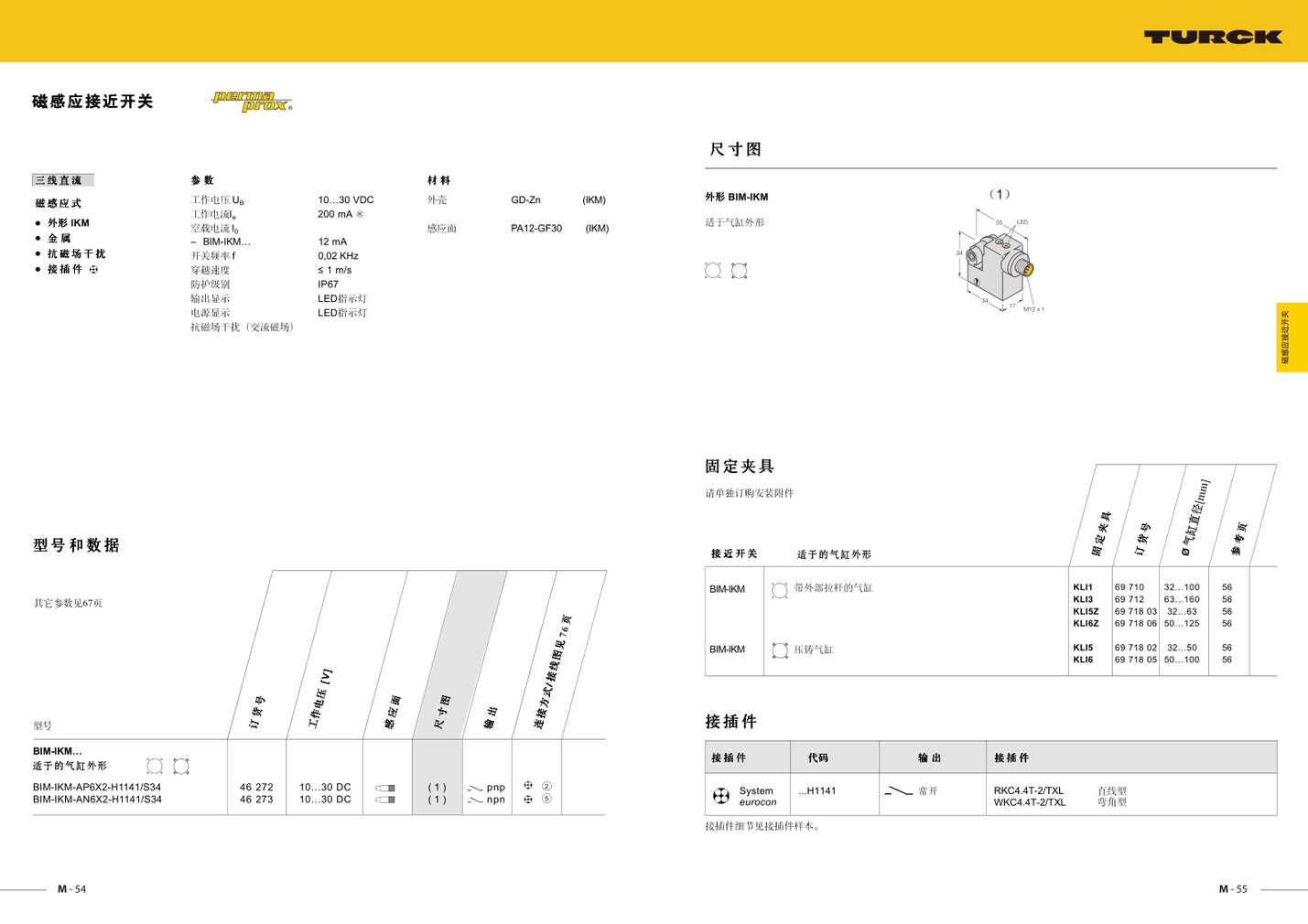Click the pnp output symbol
The height and width of the screenshot is (924, 1308).
475,788
